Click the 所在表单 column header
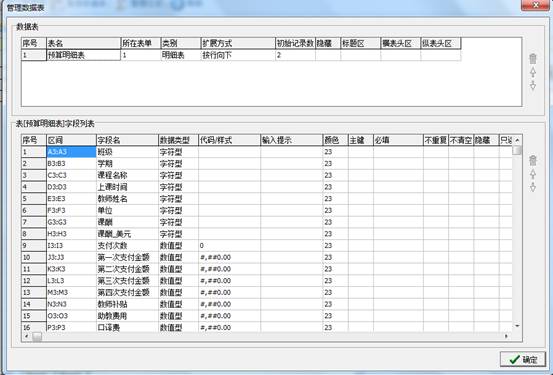Image resolution: width=553 pixels, height=375 pixels. point(140,43)
